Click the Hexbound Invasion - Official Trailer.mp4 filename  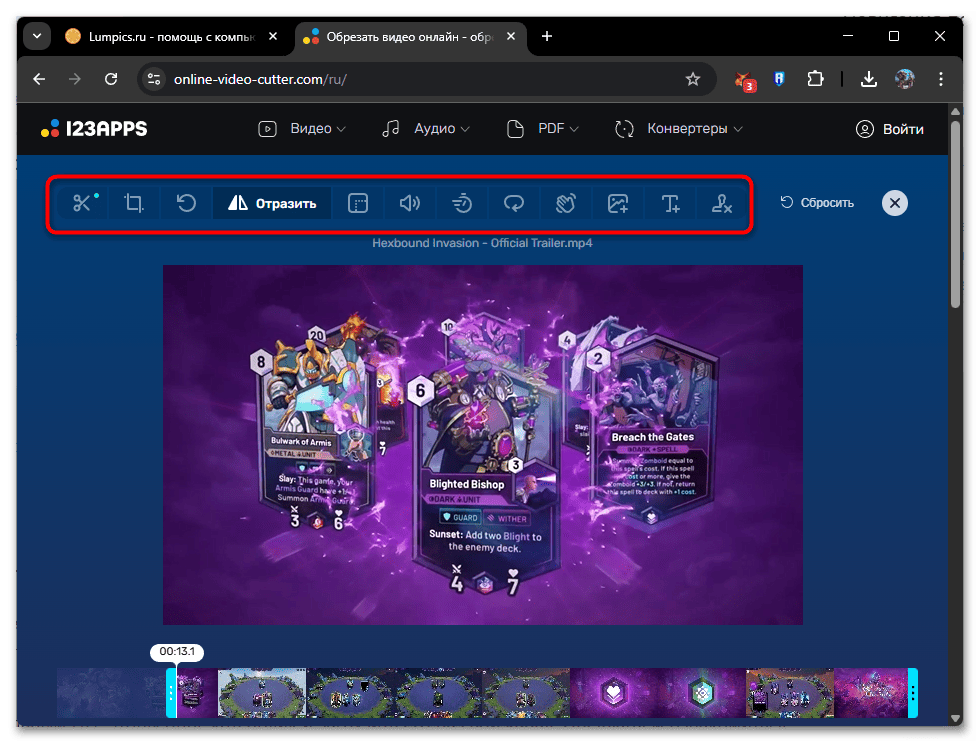[482, 243]
